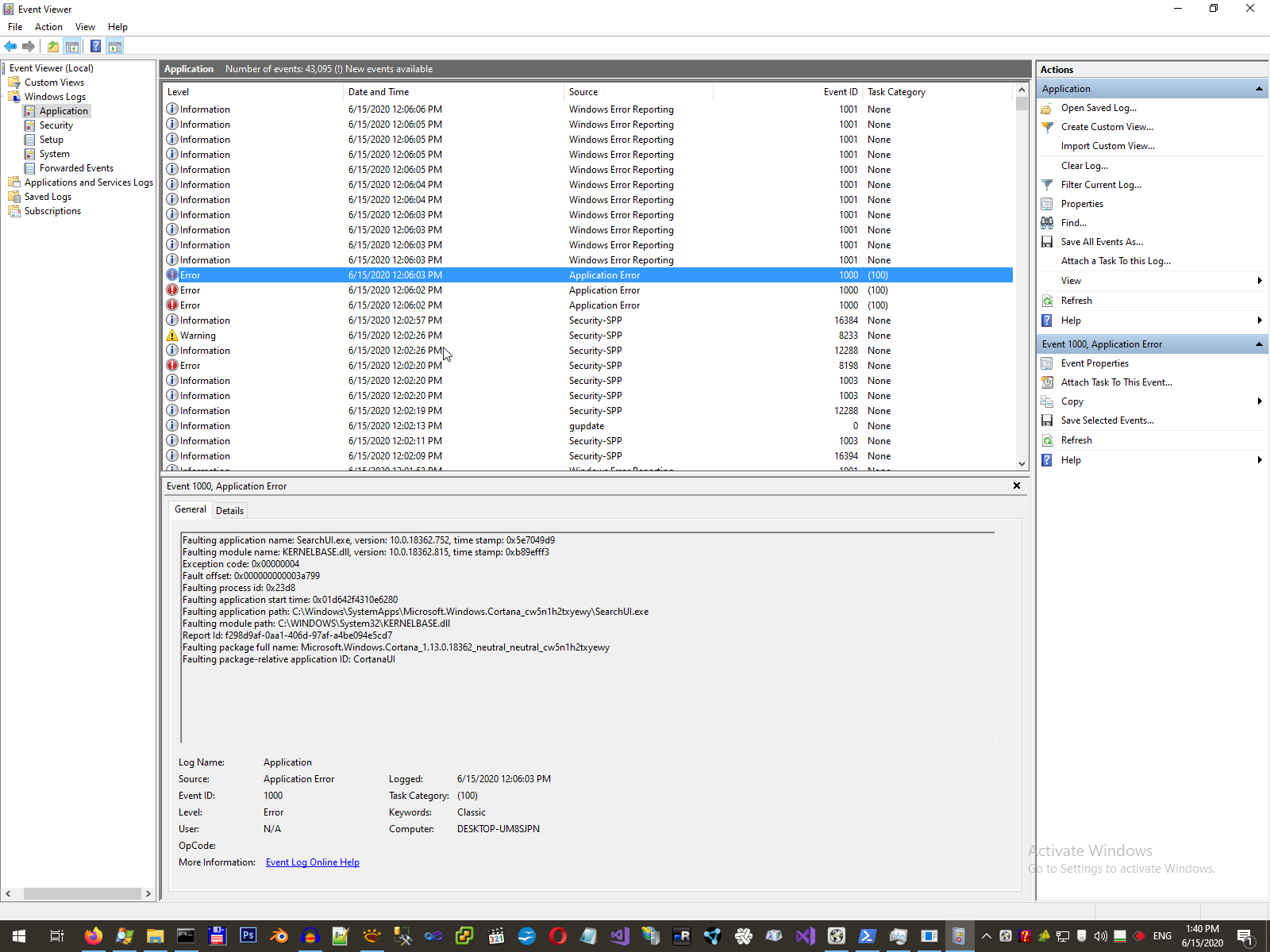Toggle the Show/Hide Console Tree toolbar button

[71, 46]
